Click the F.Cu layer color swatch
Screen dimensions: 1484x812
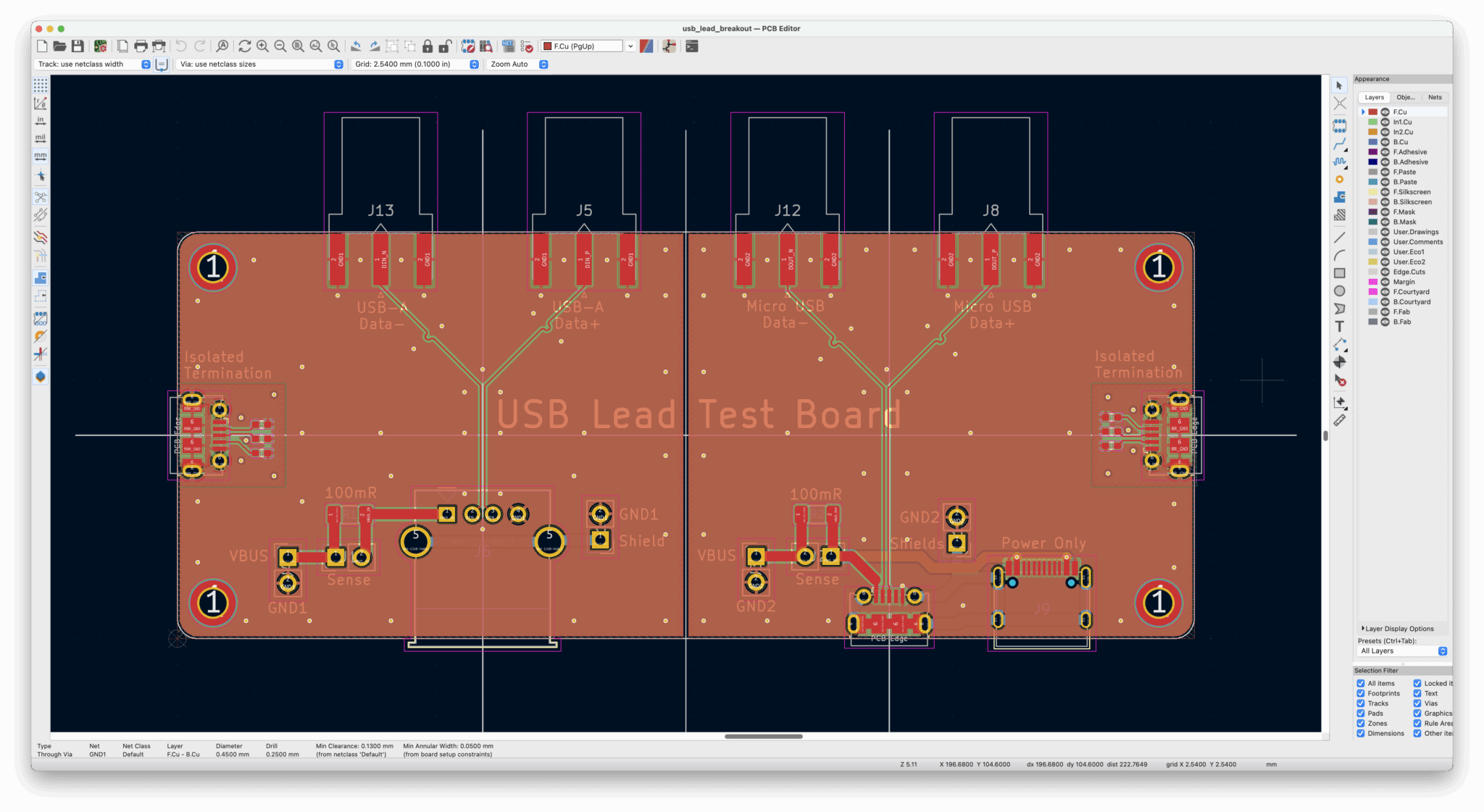[x=1375, y=112]
